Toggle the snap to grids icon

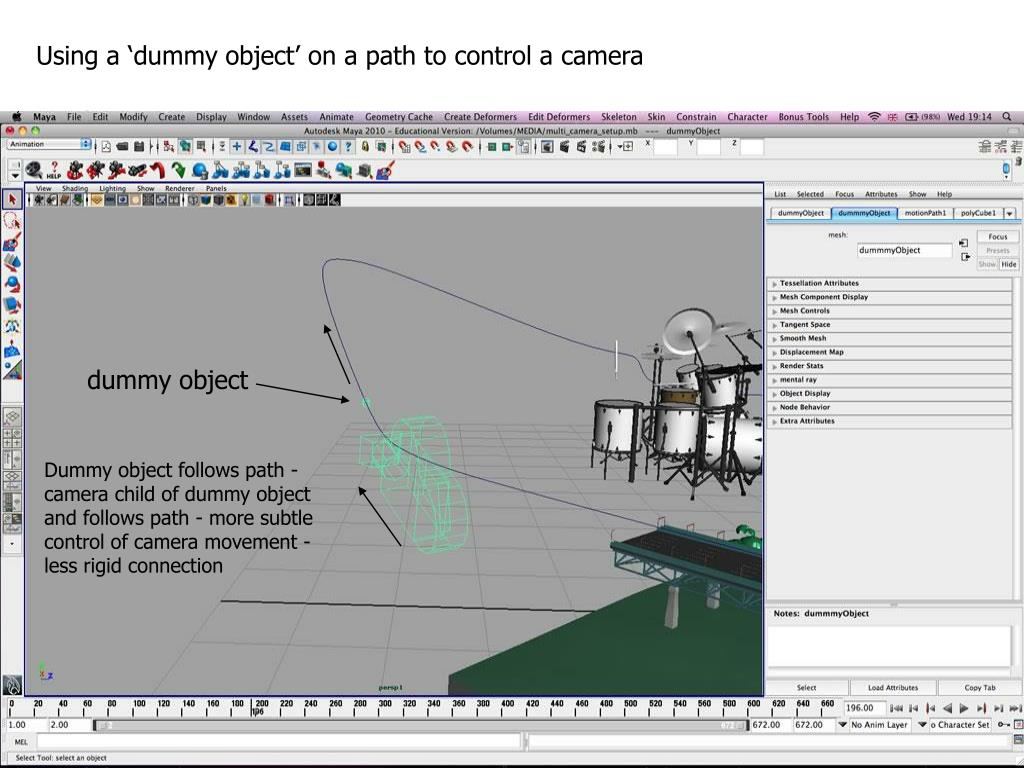pos(405,147)
